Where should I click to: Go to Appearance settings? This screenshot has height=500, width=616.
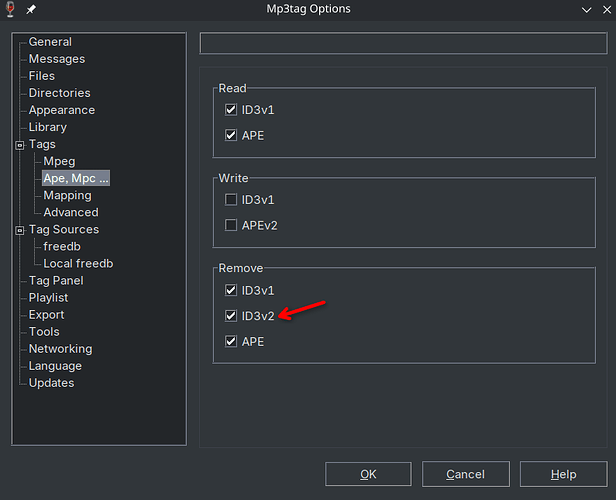tap(62, 110)
